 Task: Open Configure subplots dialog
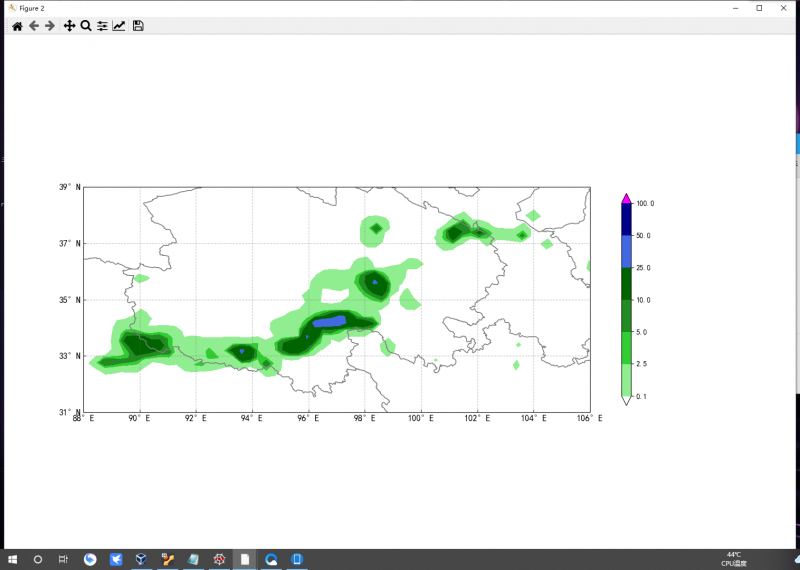(x=102, y=26)
